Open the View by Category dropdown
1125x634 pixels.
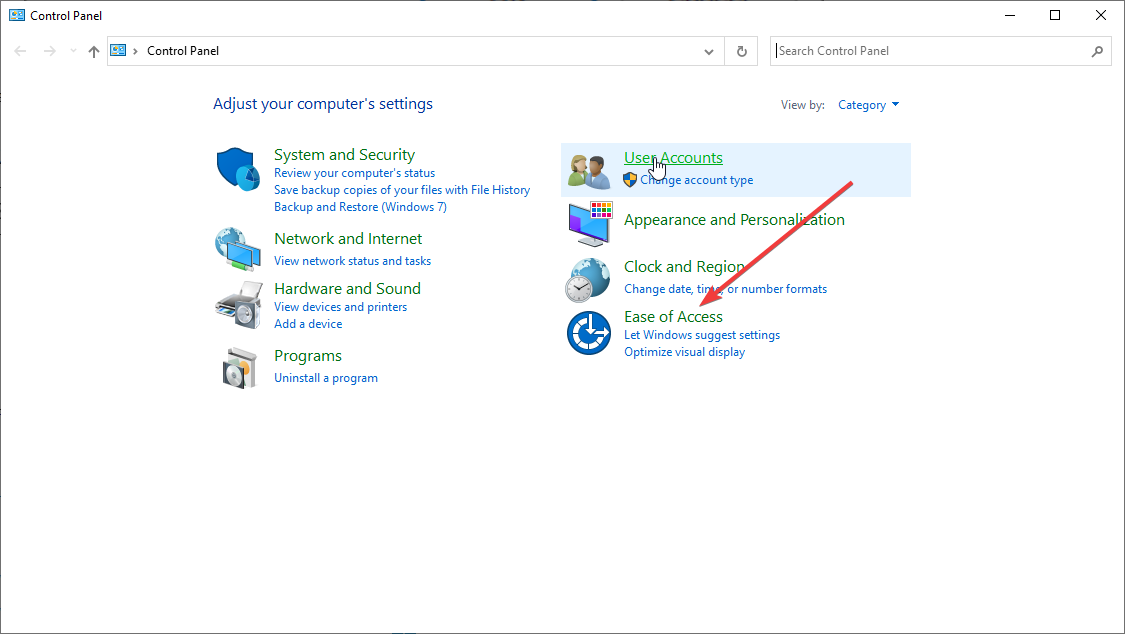868,105
